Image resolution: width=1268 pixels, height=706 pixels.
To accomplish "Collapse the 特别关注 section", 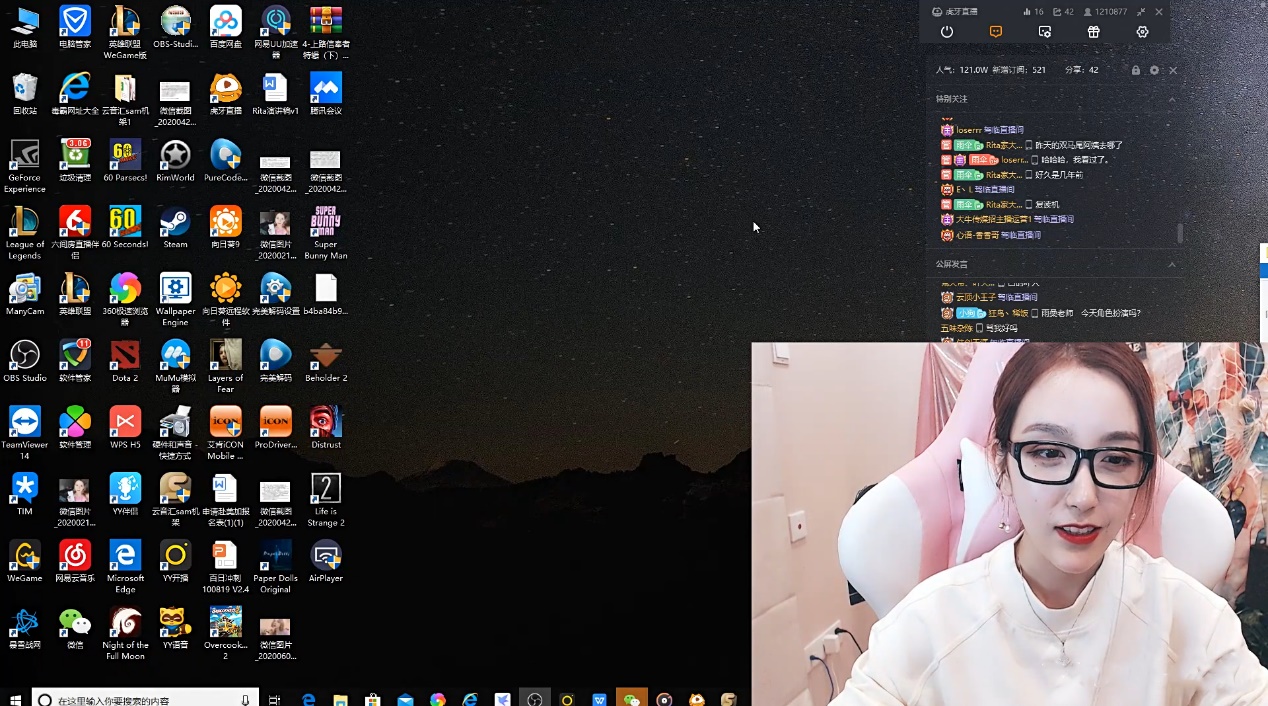I will click(1172, 99).
